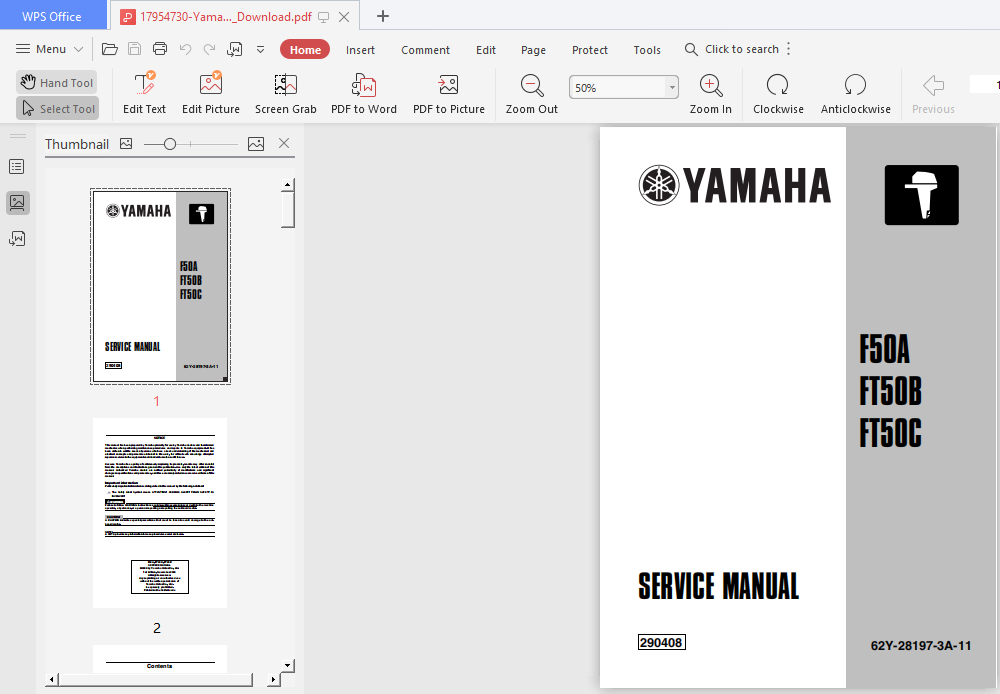The height and width of the screenshot is (694, 1000).
Task: Click the export-to-Word quick access icon
Action: pos(235,49)
